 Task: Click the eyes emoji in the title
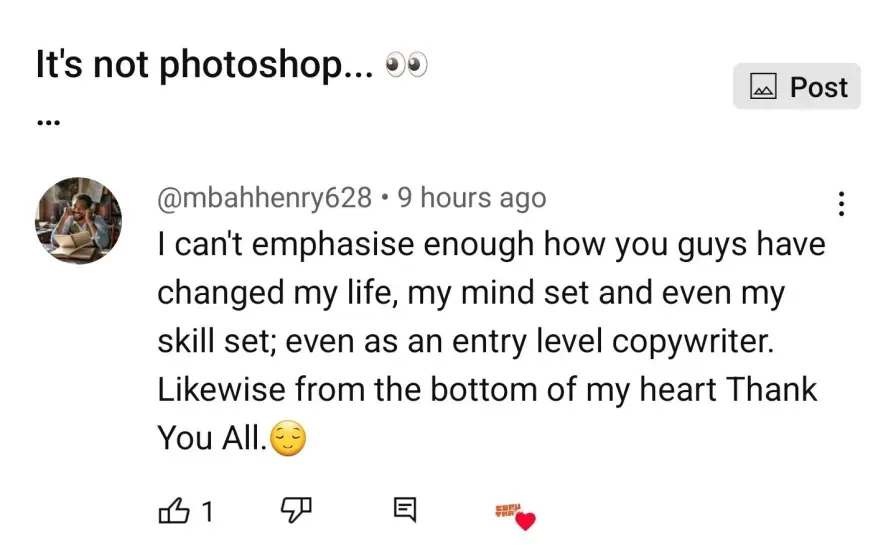[x=406, y=66]
